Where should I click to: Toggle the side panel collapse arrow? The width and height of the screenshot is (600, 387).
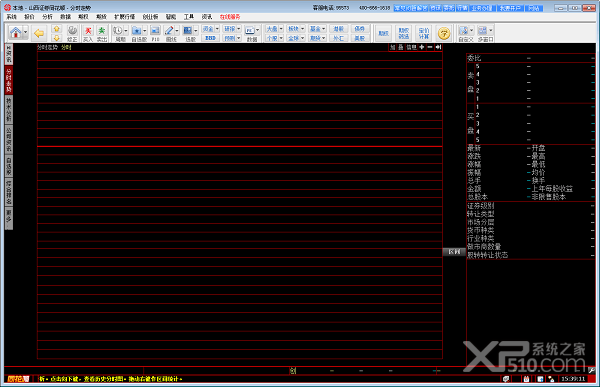coord(438,47)
